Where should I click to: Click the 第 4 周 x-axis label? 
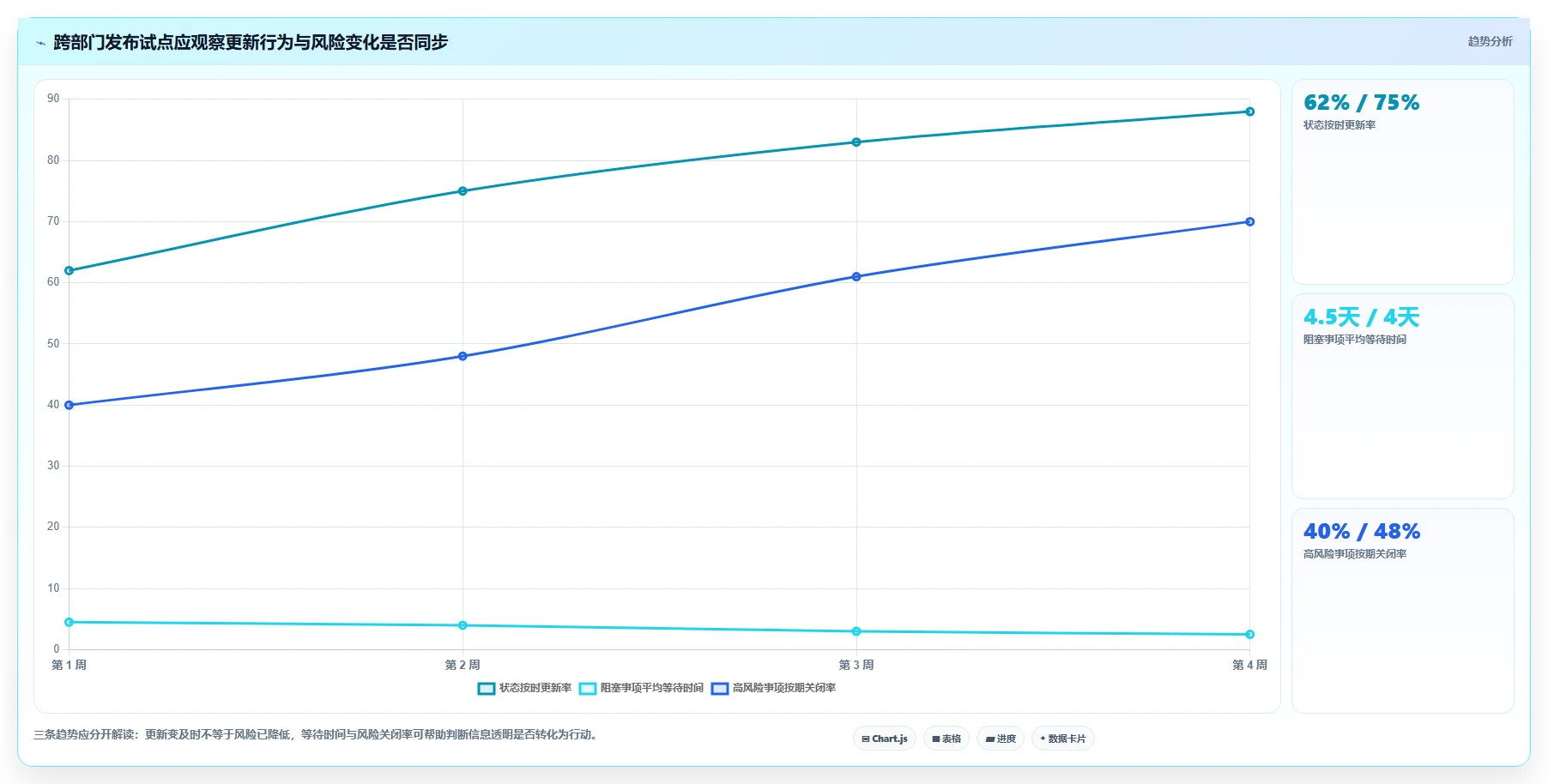[1249, 665]
